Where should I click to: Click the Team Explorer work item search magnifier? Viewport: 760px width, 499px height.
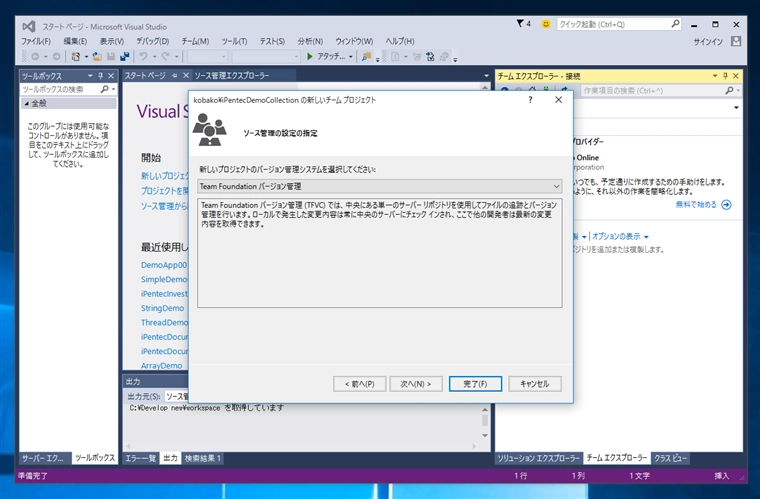729,91
